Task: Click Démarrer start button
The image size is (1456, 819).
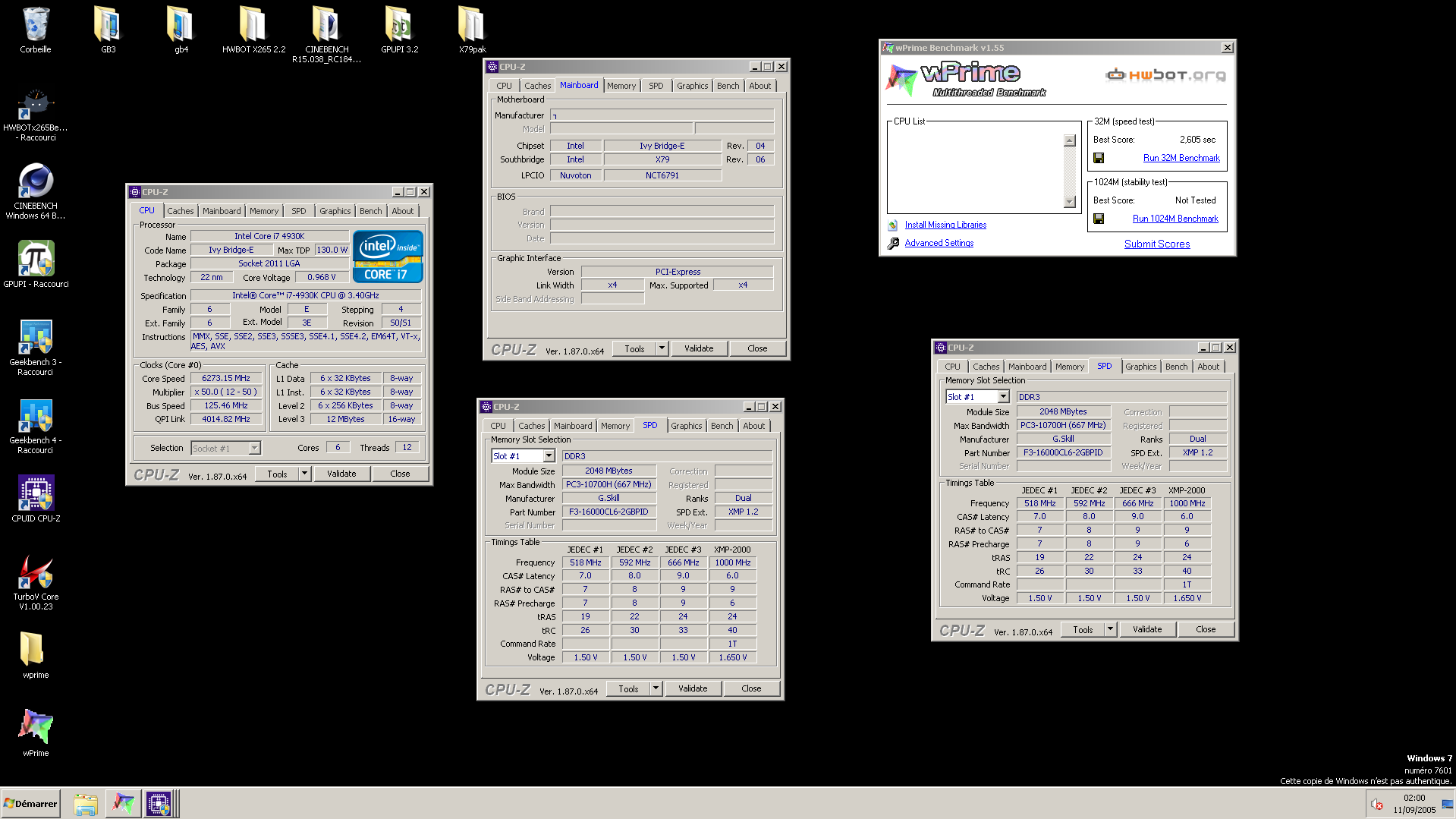Action: tap(31, 804)
